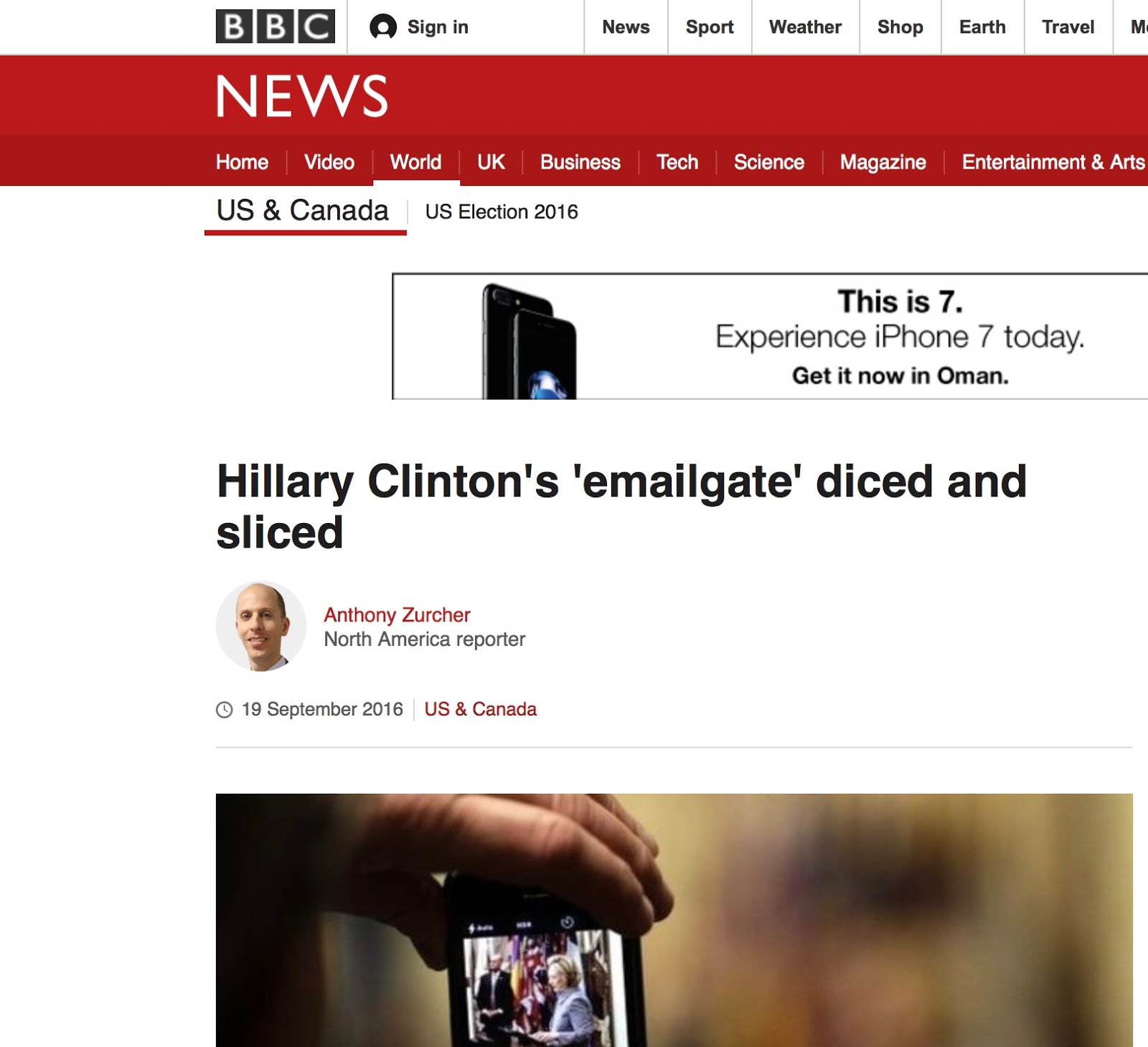Click the clock icon beside the date
1148x1047 pixels.
[225, 710]
